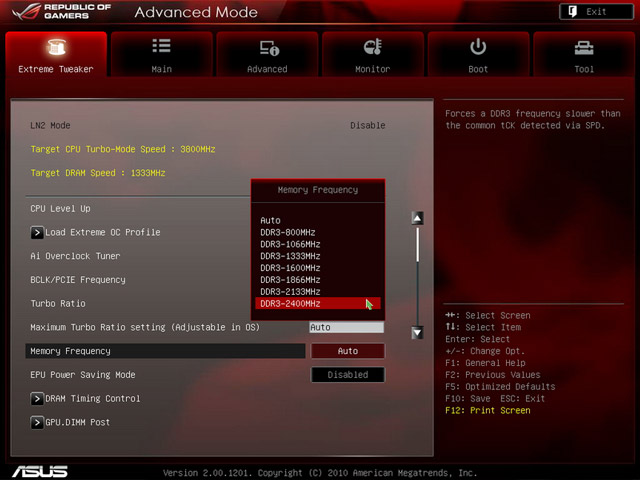This screenshot has height=480, width=640.
Task: Click the Monitor tab thermometer icon
Action: 373,47
